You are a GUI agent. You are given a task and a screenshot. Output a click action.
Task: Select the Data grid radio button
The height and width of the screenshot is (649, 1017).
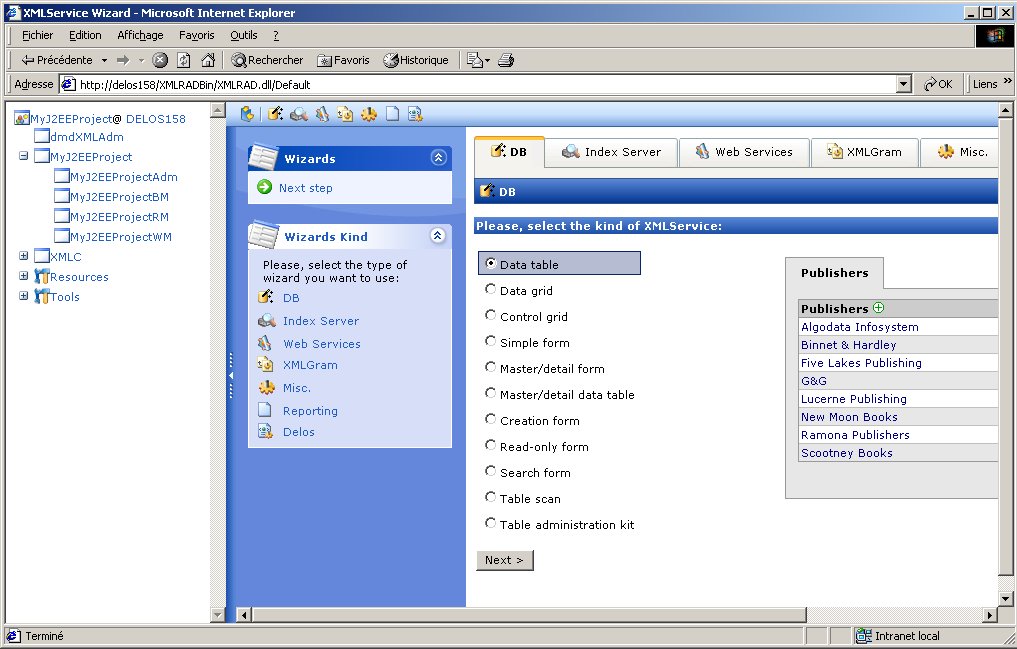[x=490, y=290]
